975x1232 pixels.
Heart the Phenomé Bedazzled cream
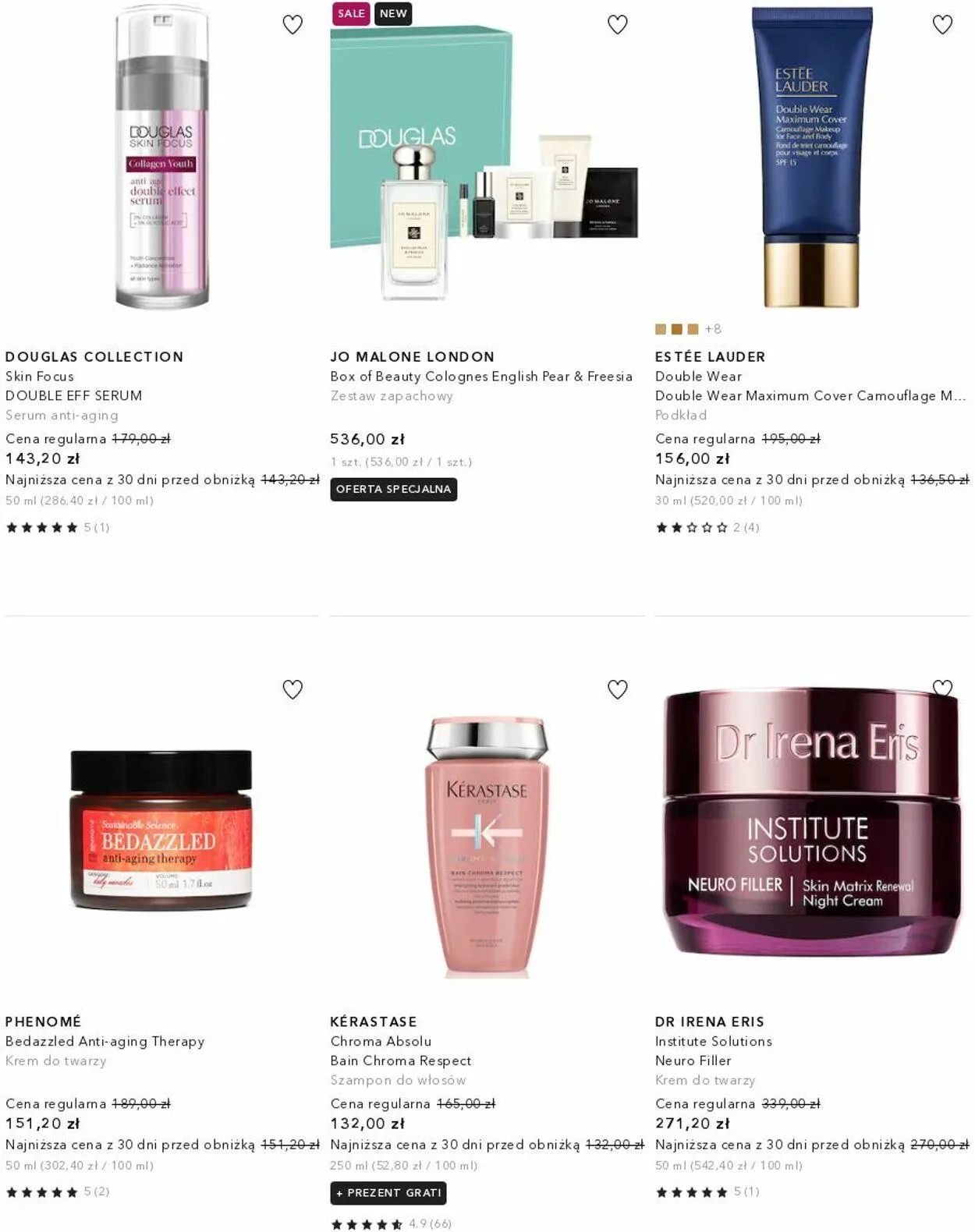[292, 689]
